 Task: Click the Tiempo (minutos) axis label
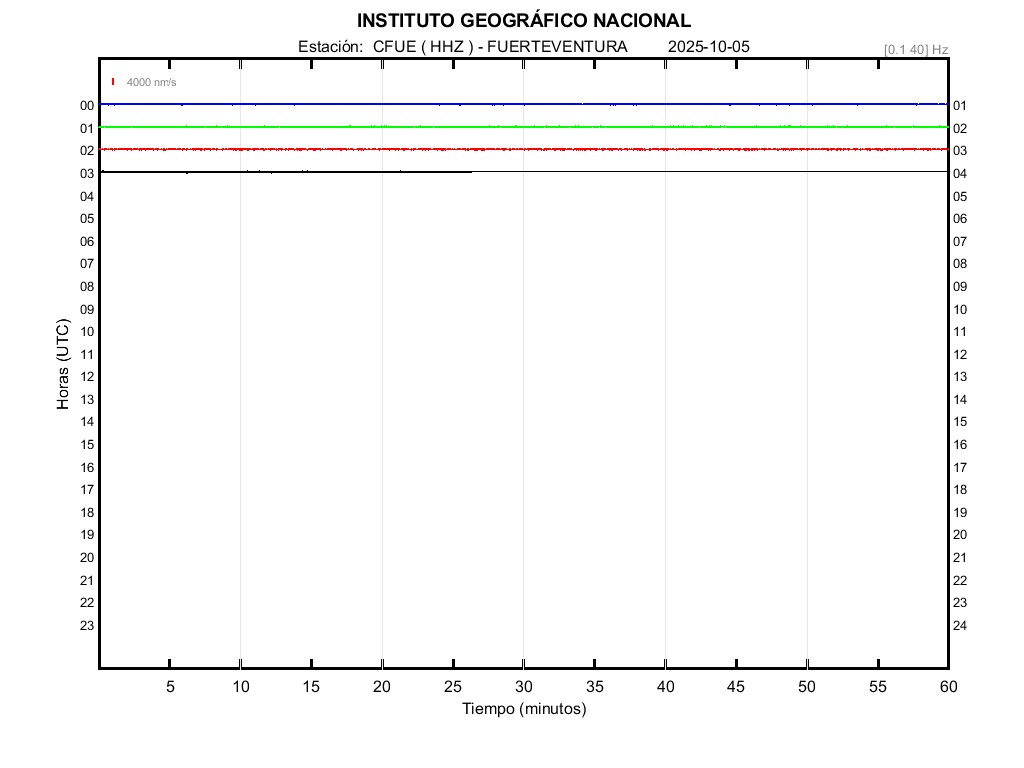[x=523, y=709]
